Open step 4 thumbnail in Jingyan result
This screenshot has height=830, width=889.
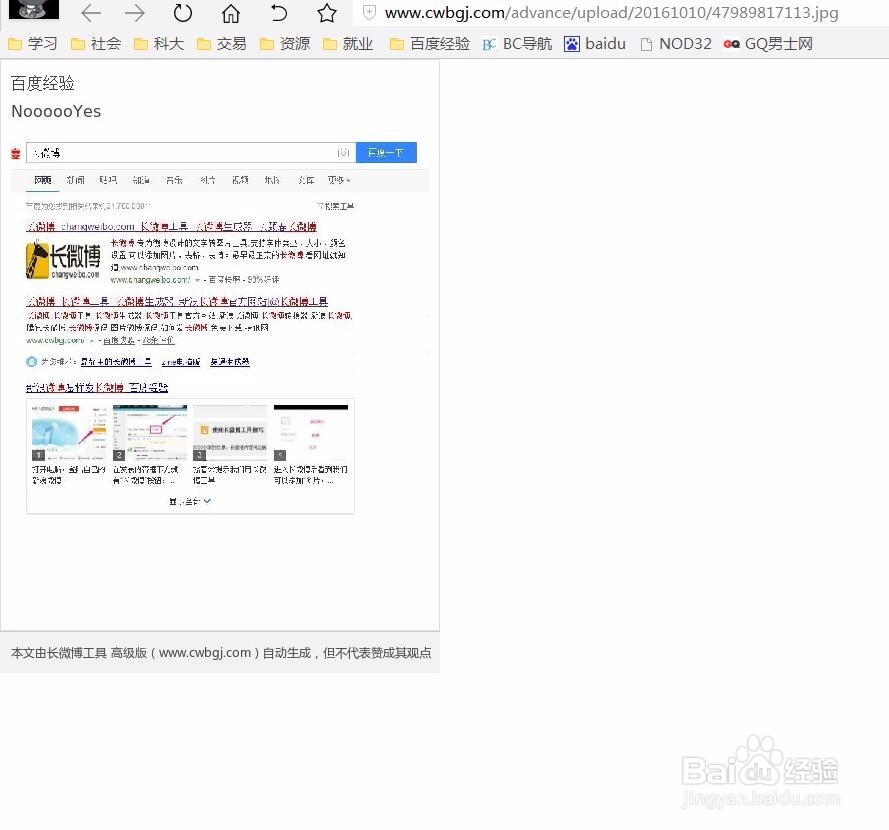[311, 433]
